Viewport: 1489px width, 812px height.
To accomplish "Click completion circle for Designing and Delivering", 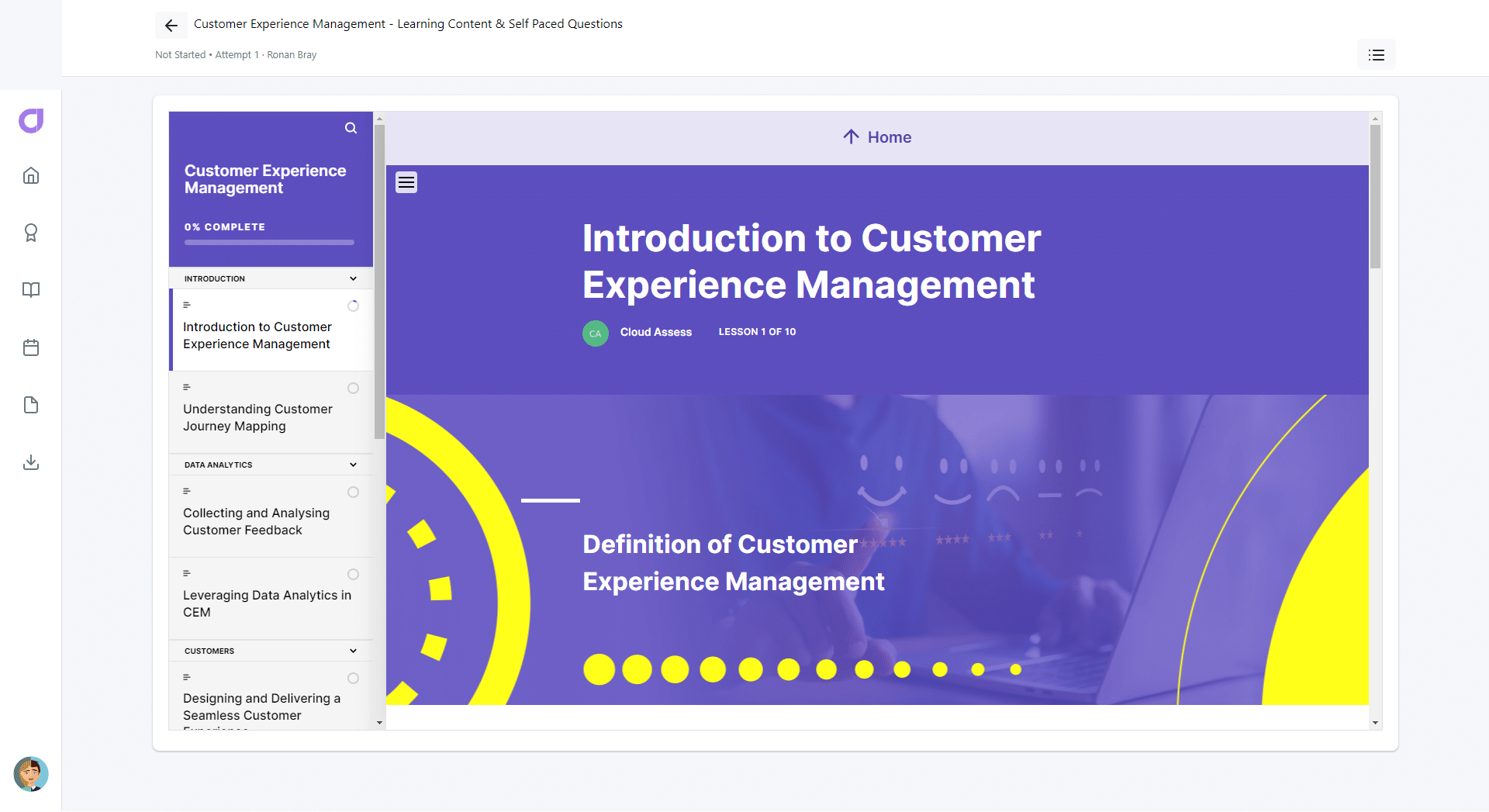I will (353, 679).
